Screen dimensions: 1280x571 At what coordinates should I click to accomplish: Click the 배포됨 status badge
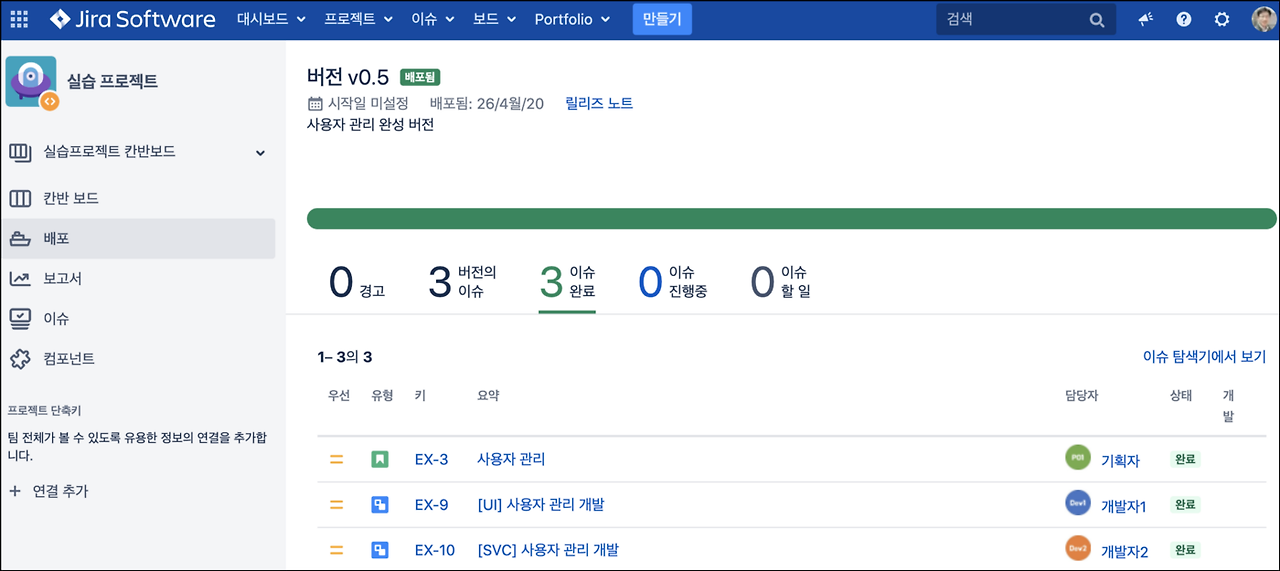421,77
